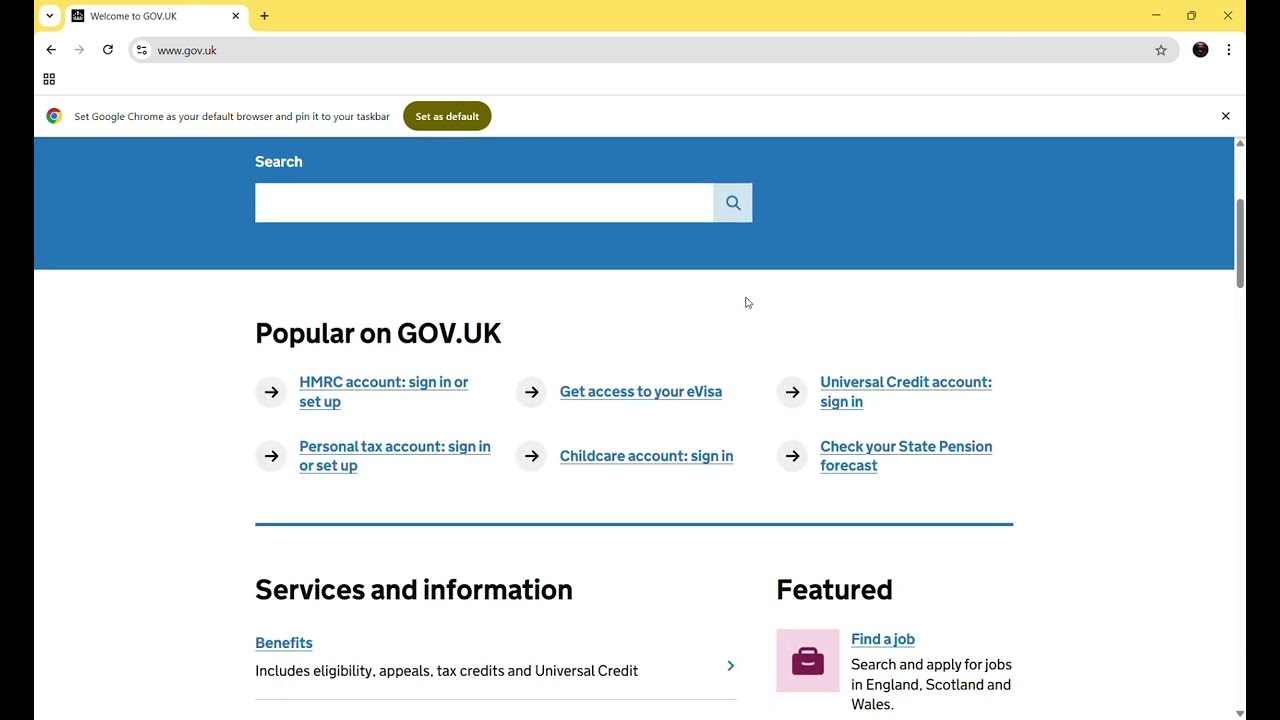Screen dimensions: 1280x720
Task: Open Check your State Pension forecast
Action: tap(906, 456)
